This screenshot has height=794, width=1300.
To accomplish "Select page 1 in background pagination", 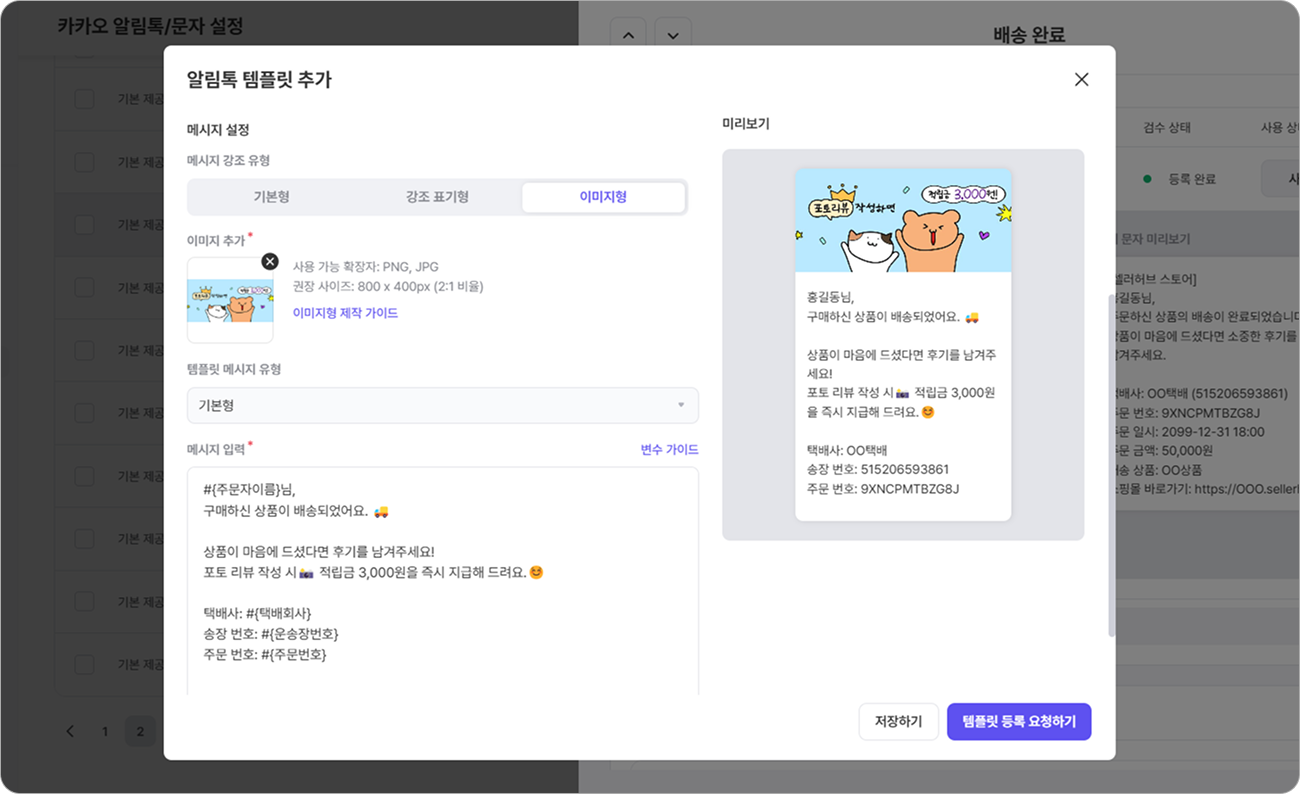I will [104, 731].
